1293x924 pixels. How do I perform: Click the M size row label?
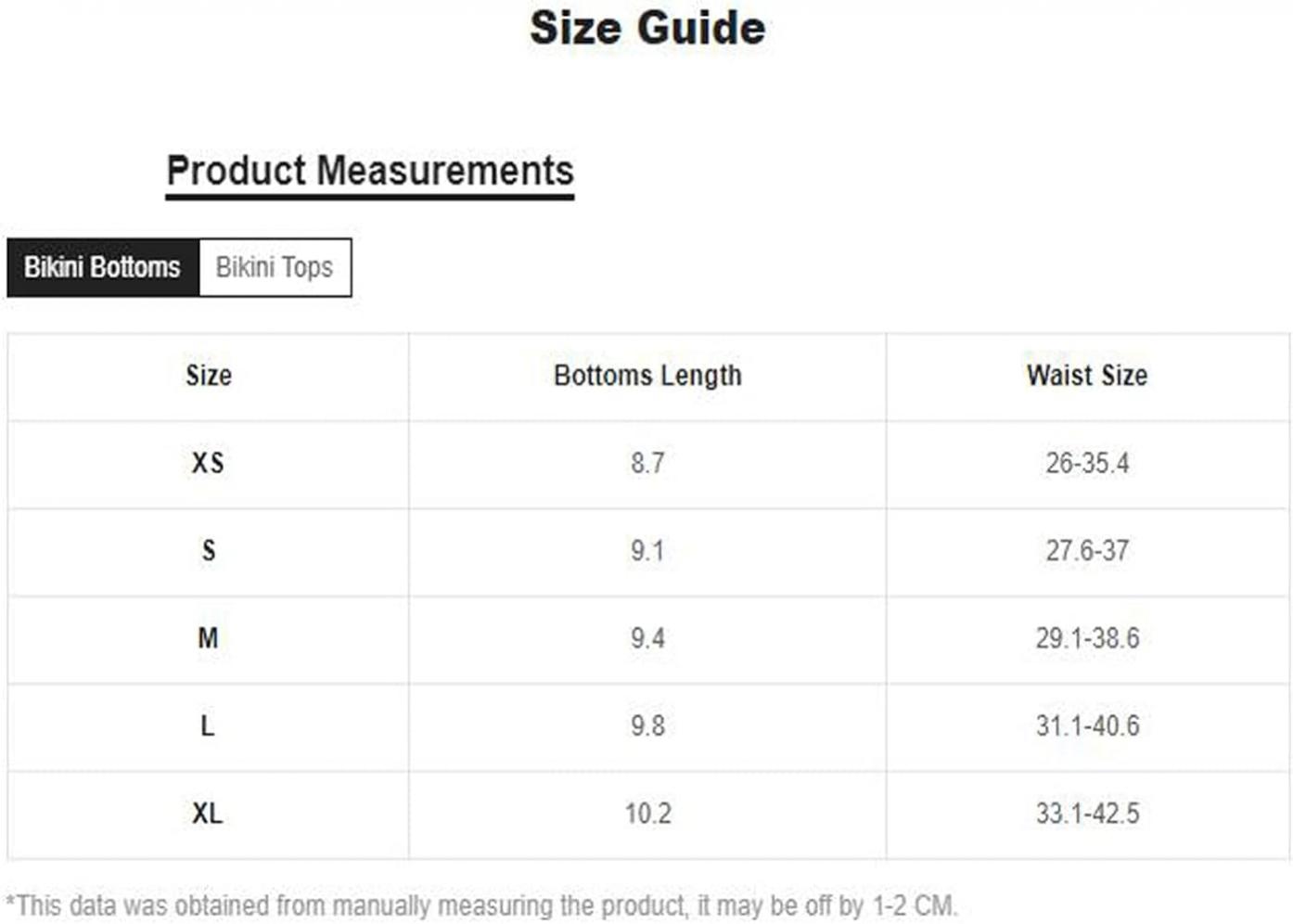(208, 638)
